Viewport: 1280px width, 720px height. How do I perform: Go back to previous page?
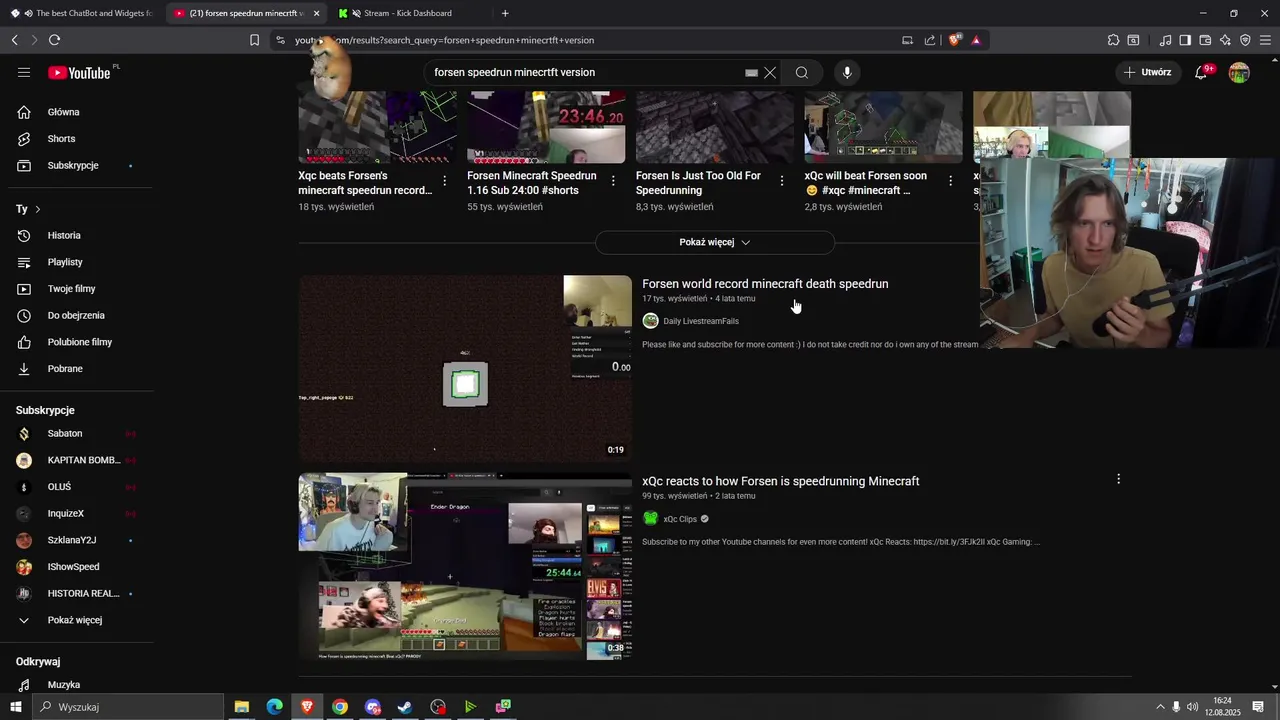[x=14, y=40]
